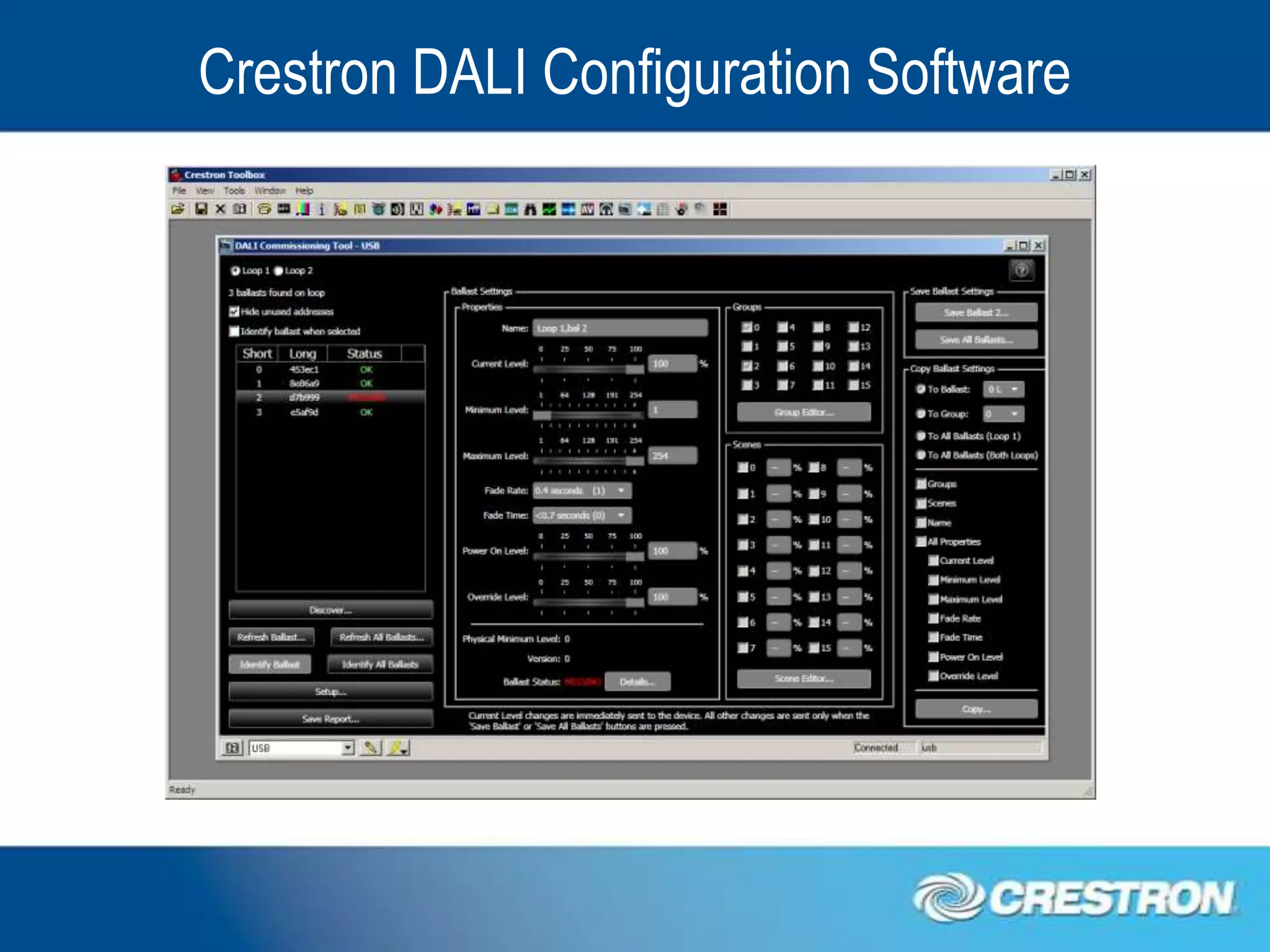Check the Fade Rate copy checkbox
Screen dimensions: 1270x952
933,619
